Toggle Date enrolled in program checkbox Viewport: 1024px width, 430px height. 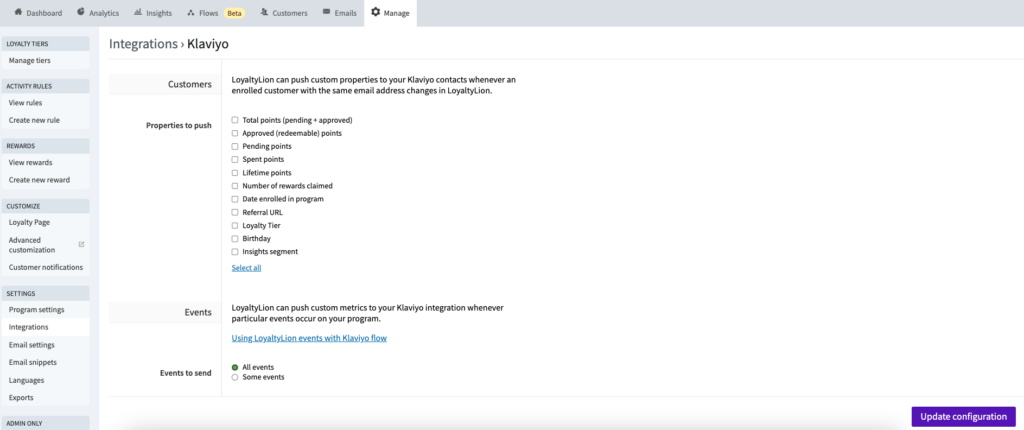235,199
